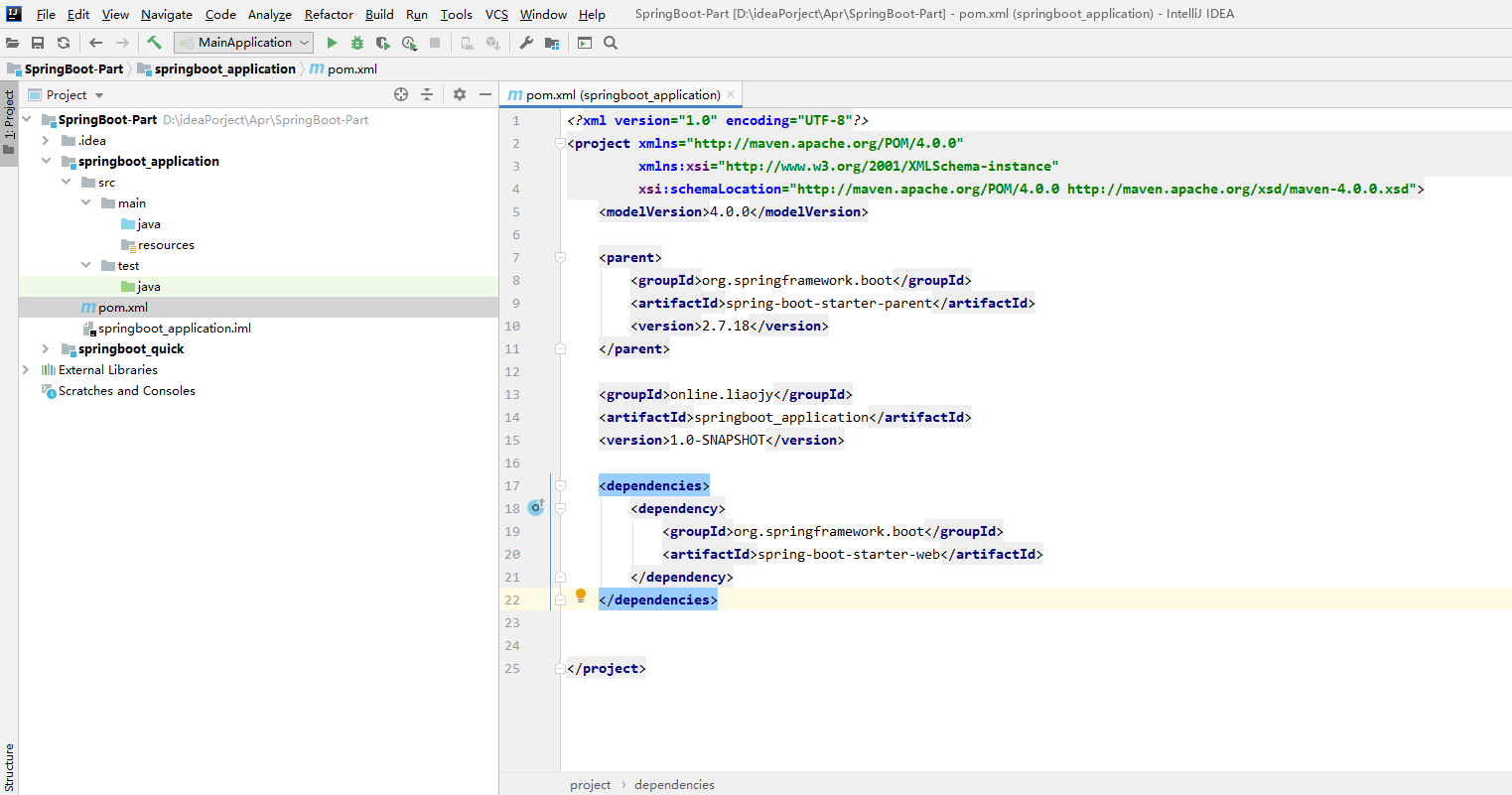Click 1.0-SNAPSHOT version text
This screenshot has height=795, width=1512.
718,440
